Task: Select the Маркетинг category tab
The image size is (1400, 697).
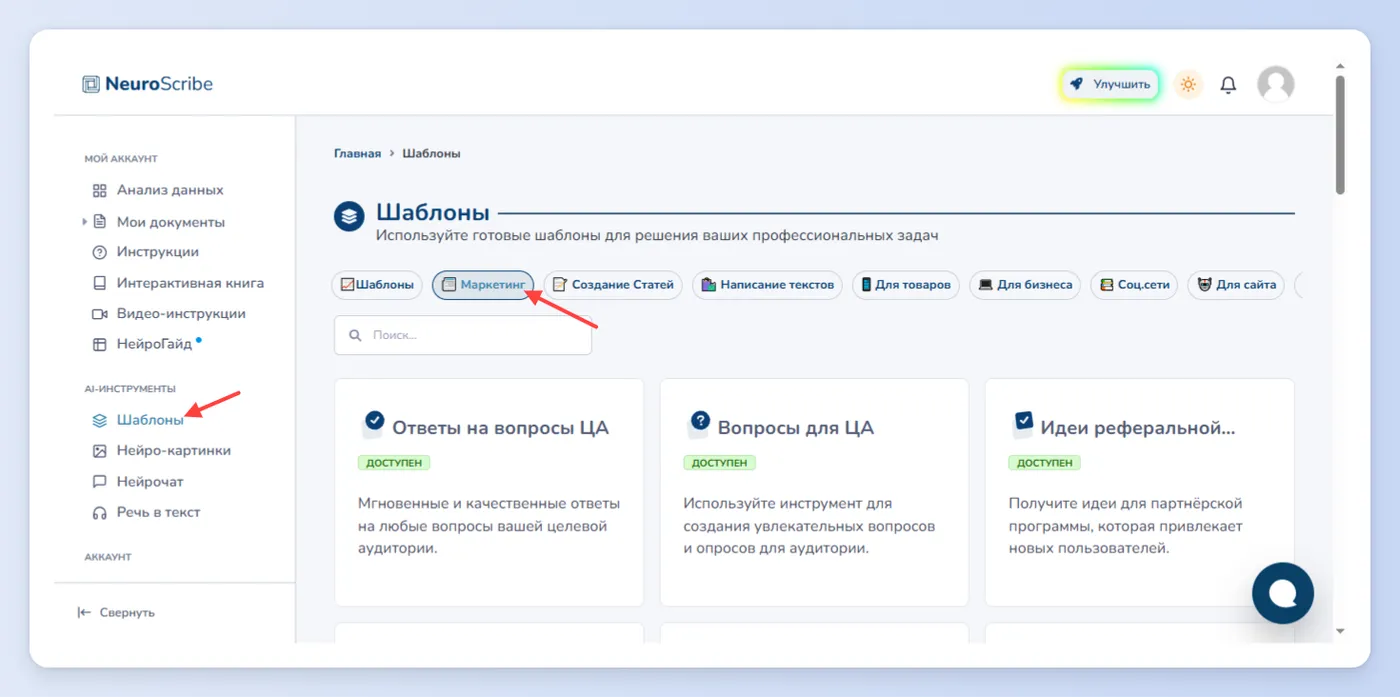Action: pos(483,285)
